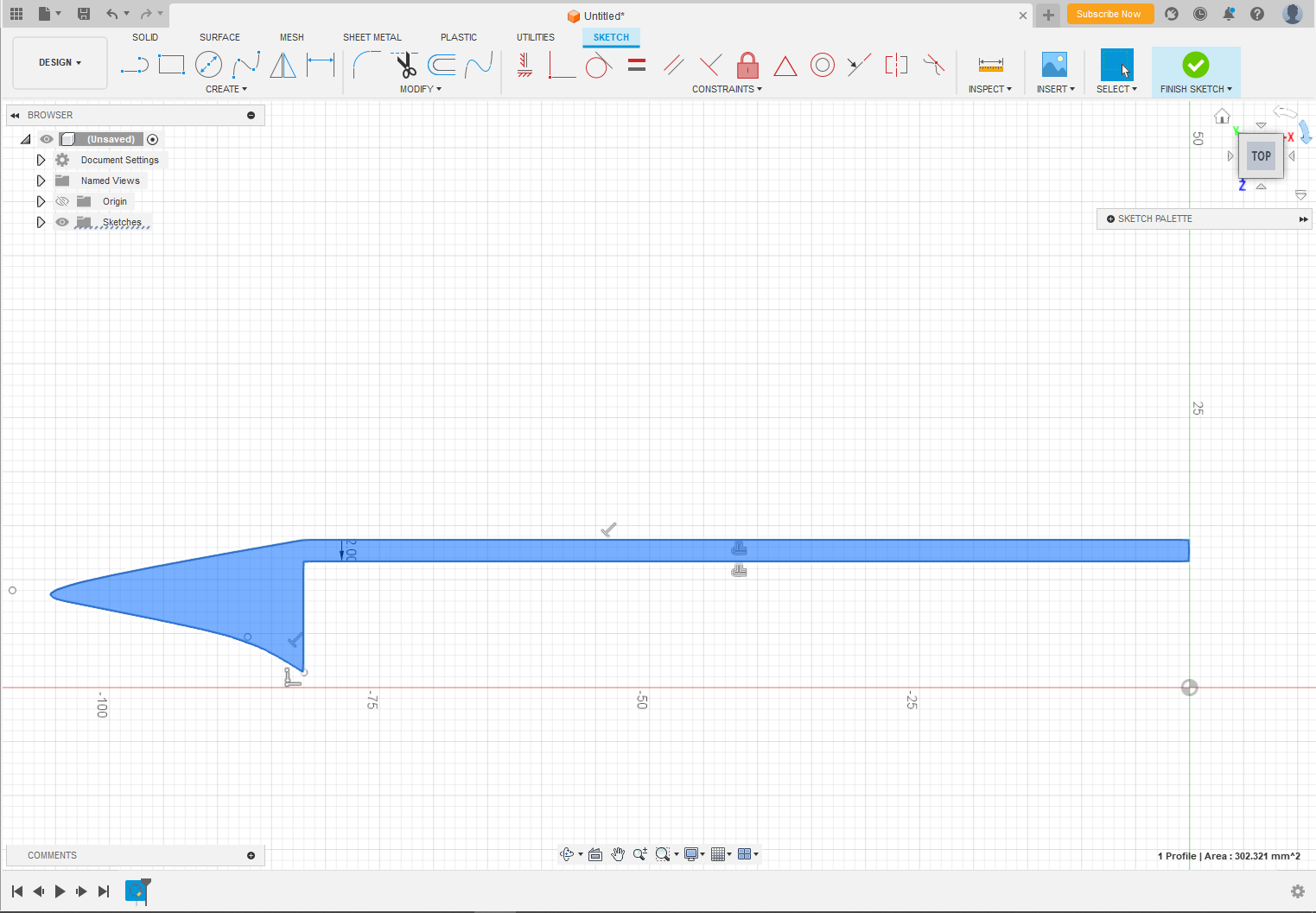Collapse the Unsaved root component tree
Image resolution: width=1316 pixels, height=913 pixels.
(25, 139)
